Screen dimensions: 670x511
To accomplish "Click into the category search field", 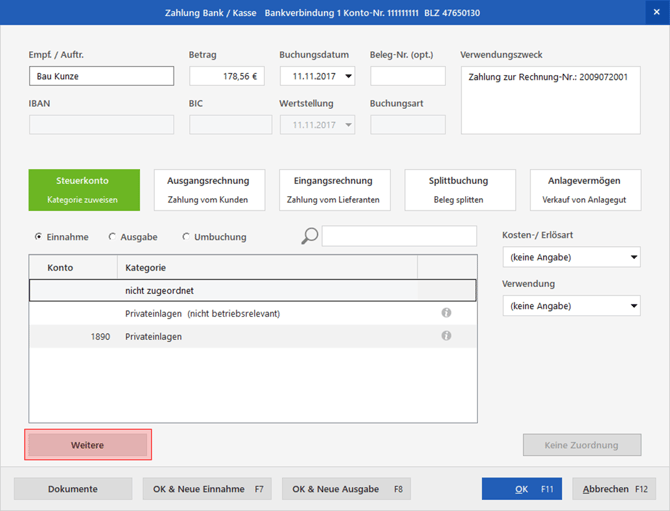I will click(x=399, y=236).
